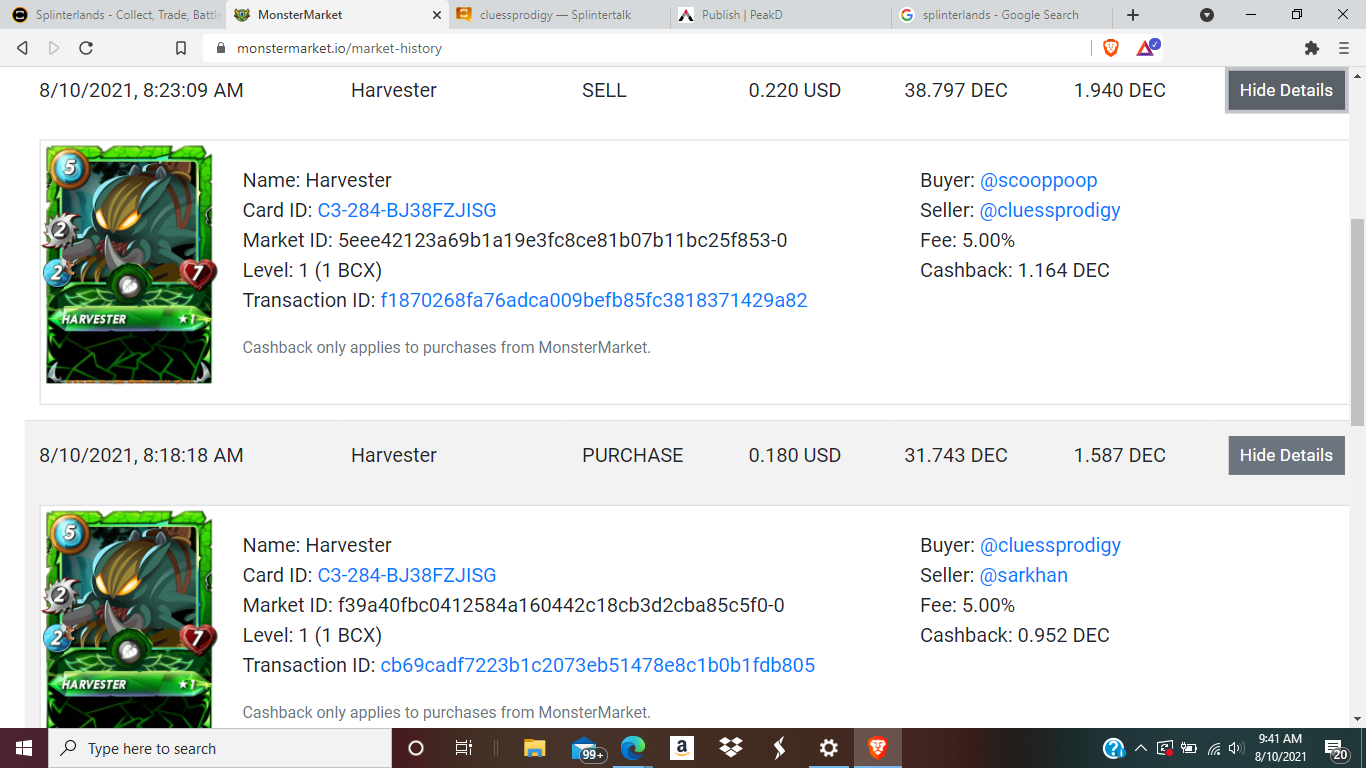
Task: Open the volume speaker tray icon
Action: click(x=1237, y=748)
